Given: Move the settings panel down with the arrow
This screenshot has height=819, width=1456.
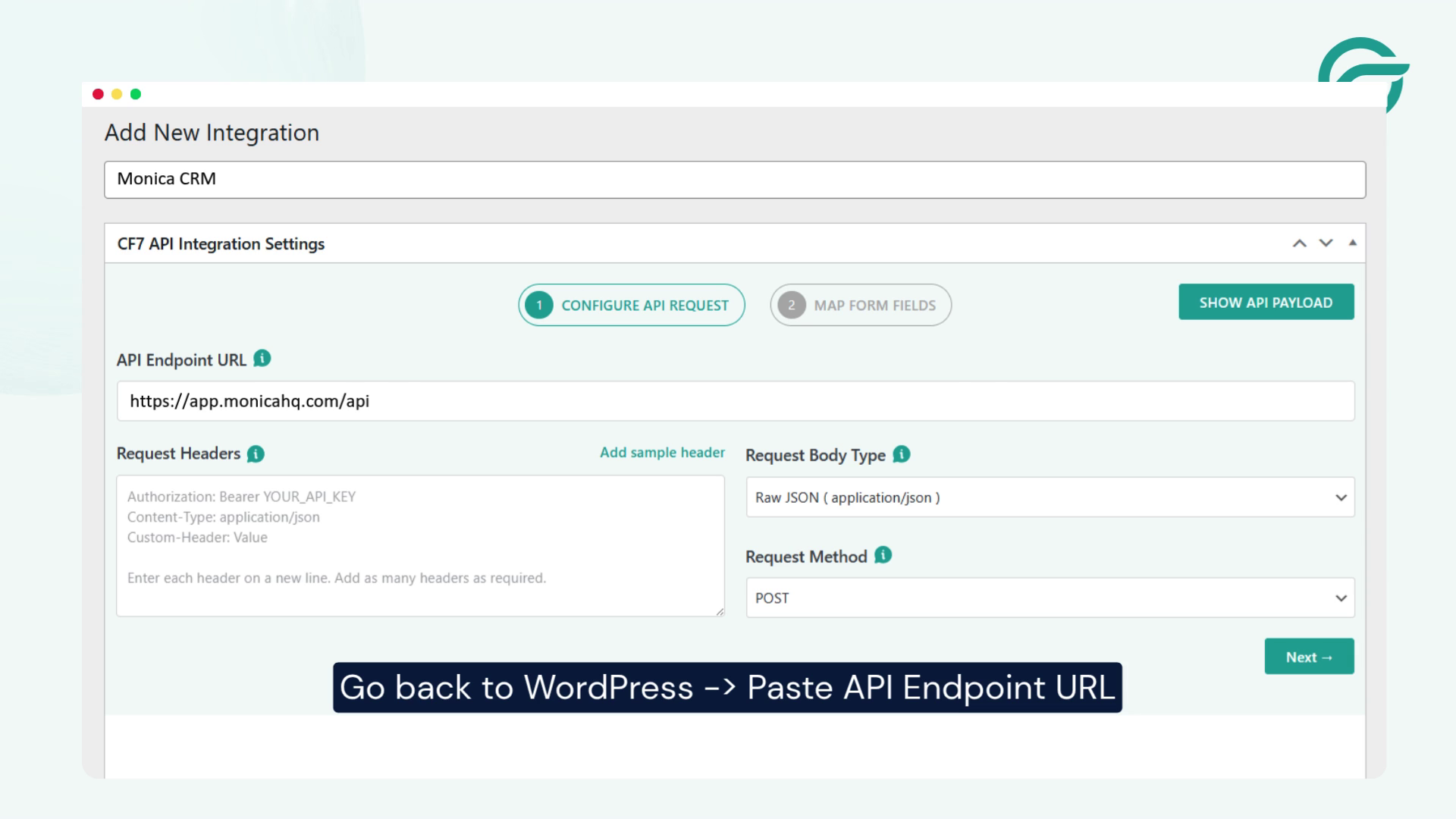Looking at the screenshot, I should (x=1326, y=243).
